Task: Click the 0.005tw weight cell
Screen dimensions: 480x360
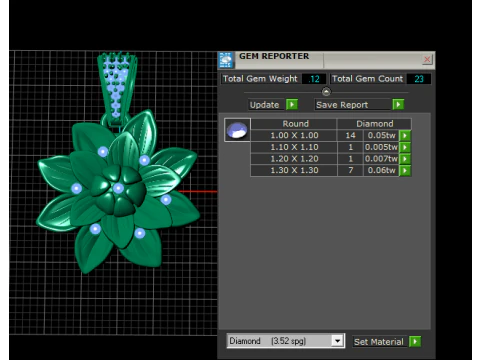Action: [x=381, y=147]
